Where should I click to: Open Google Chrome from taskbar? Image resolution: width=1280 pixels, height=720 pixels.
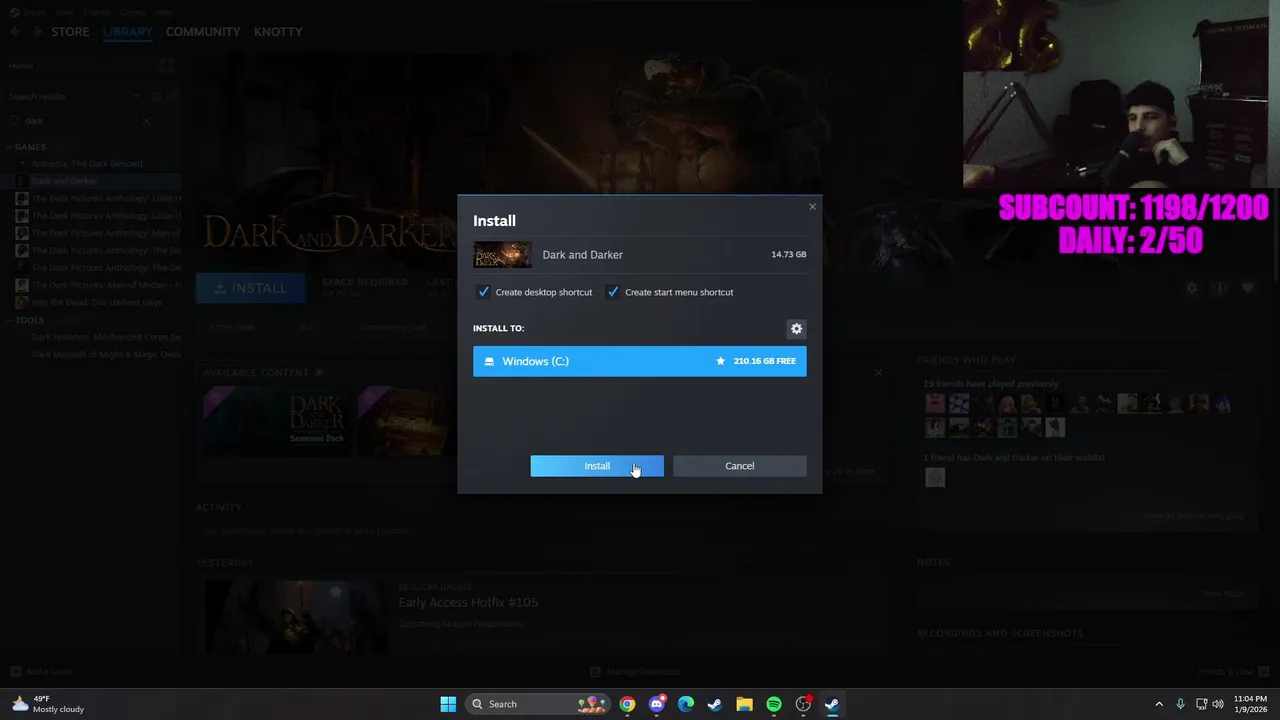click(627, 704)
